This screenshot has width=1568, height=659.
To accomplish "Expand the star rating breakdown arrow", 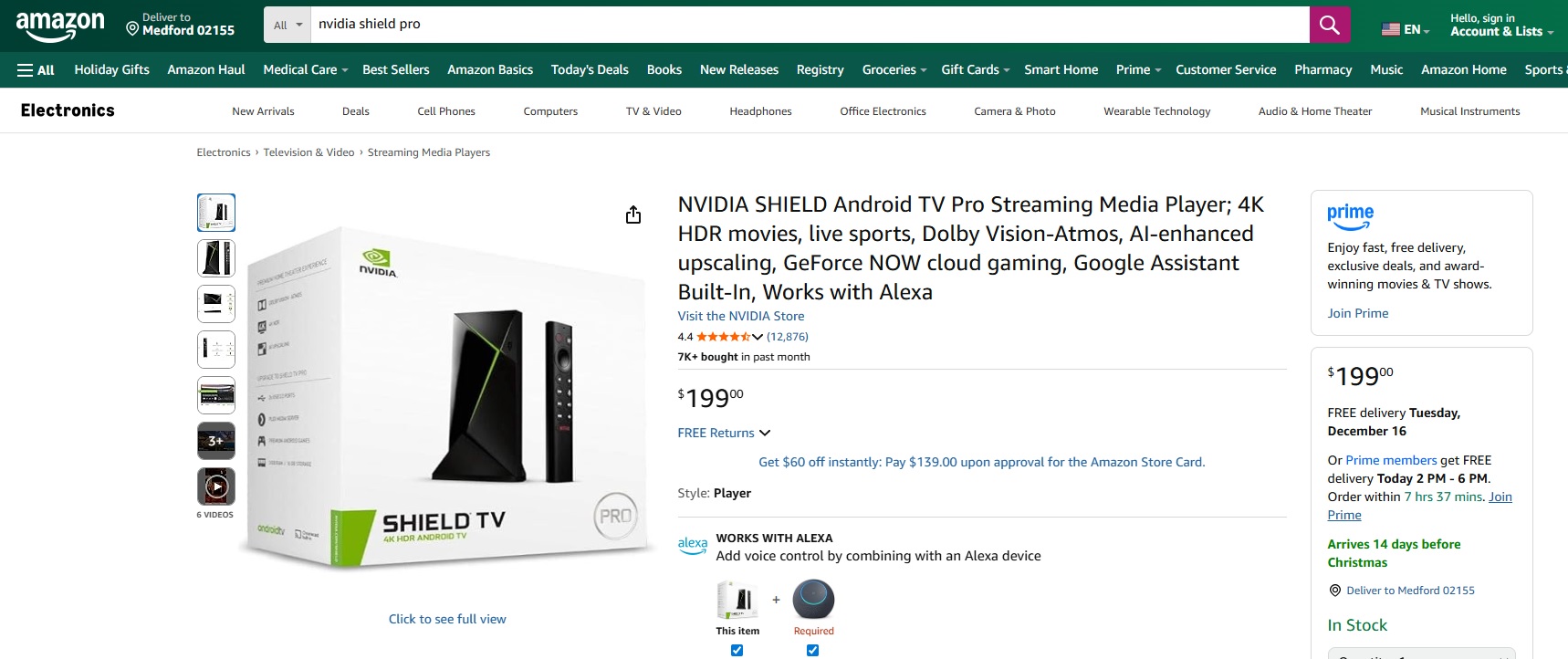I will (758, 337).
